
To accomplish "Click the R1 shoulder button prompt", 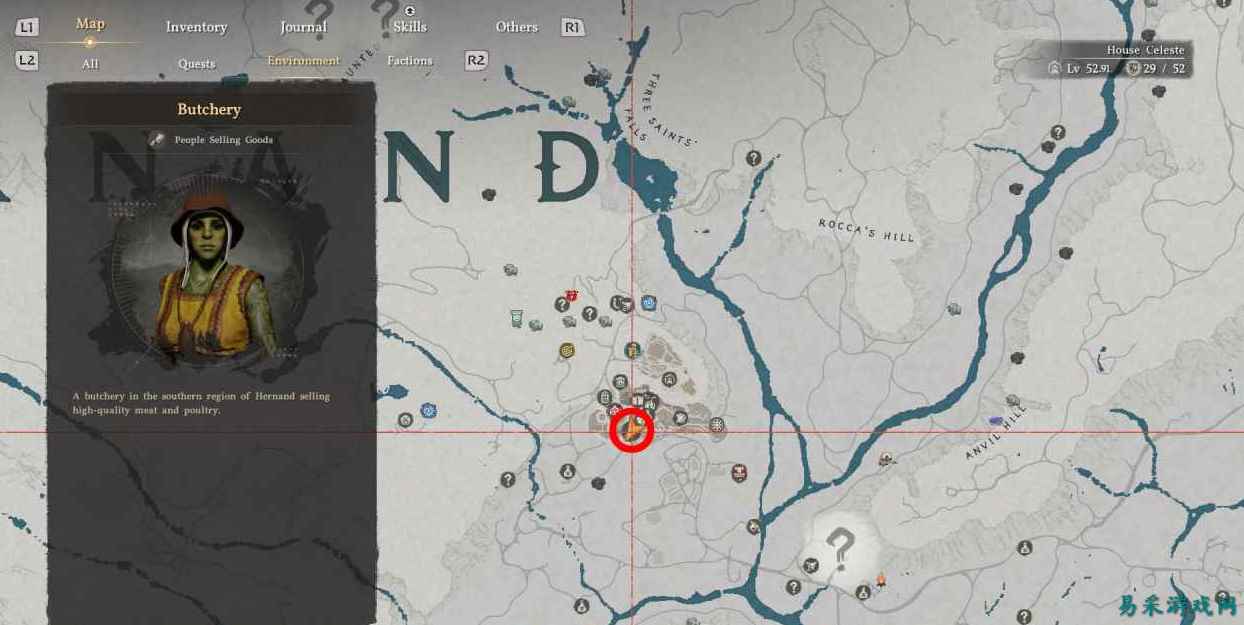I will [573, 27].
